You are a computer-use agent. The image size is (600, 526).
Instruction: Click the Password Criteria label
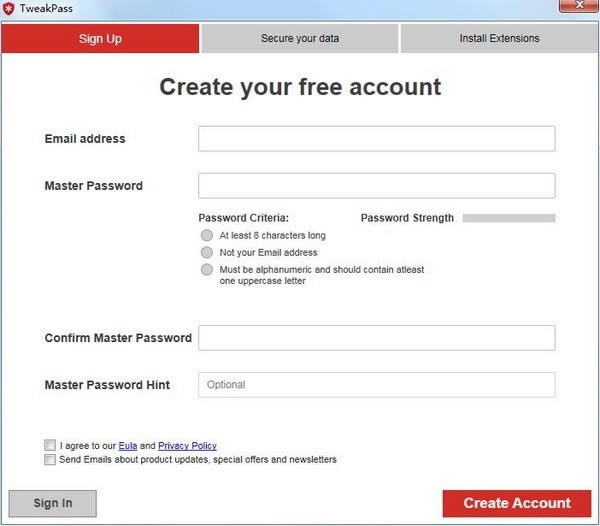(x=243, y=218)
